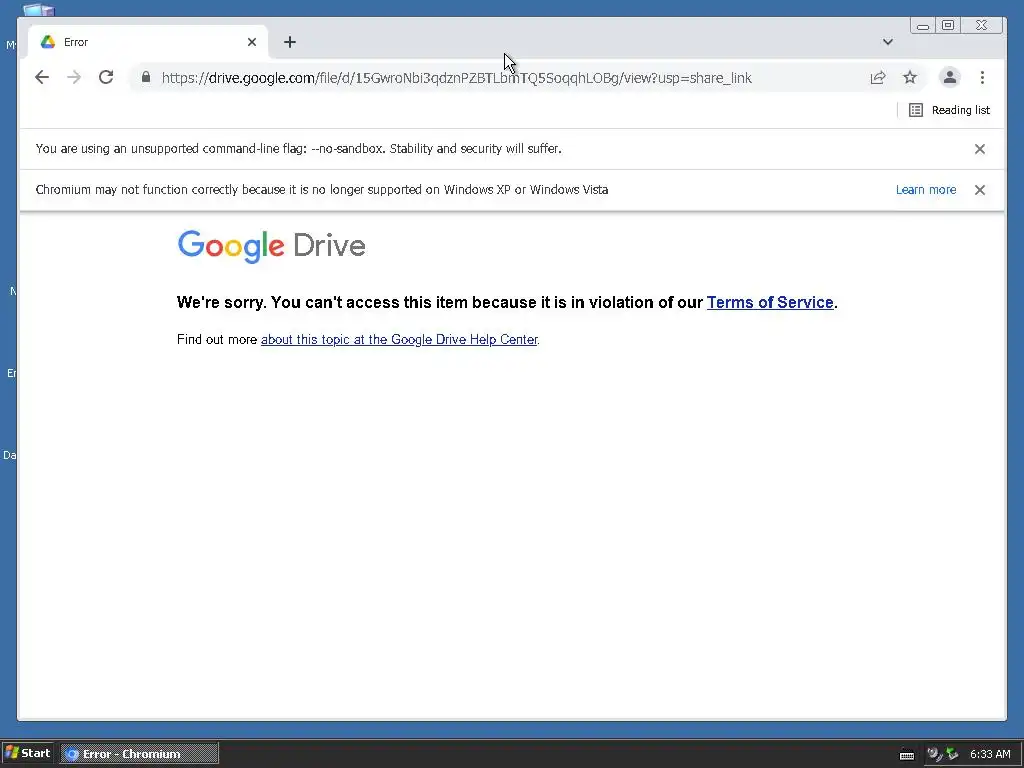Click the Drive favicon on the tab
1024x768 pixels.
pos(48,42)
